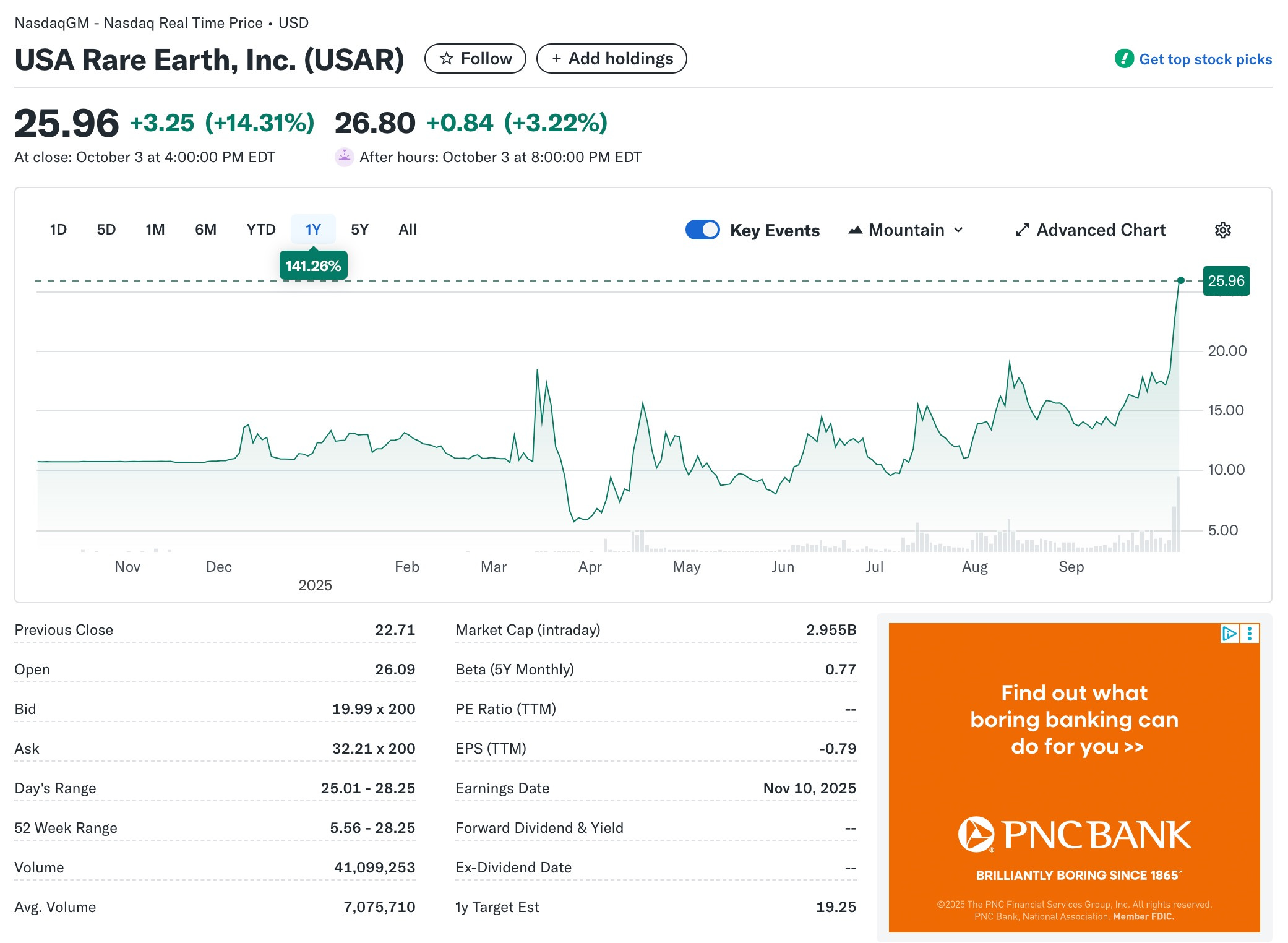This screenshot has width=1288, height=943.
Task: Click the star icon in Follow button
Action: coord(446,59)
